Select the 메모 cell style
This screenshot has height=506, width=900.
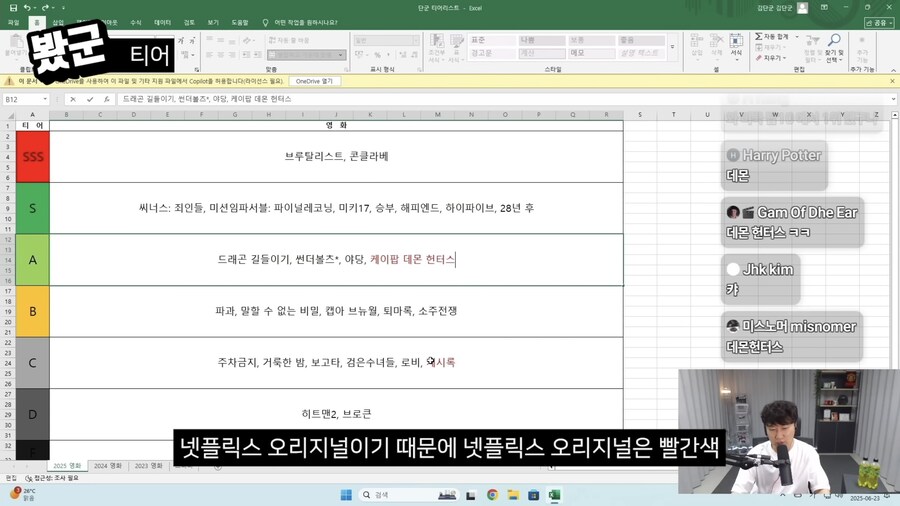tap(591, 53)
